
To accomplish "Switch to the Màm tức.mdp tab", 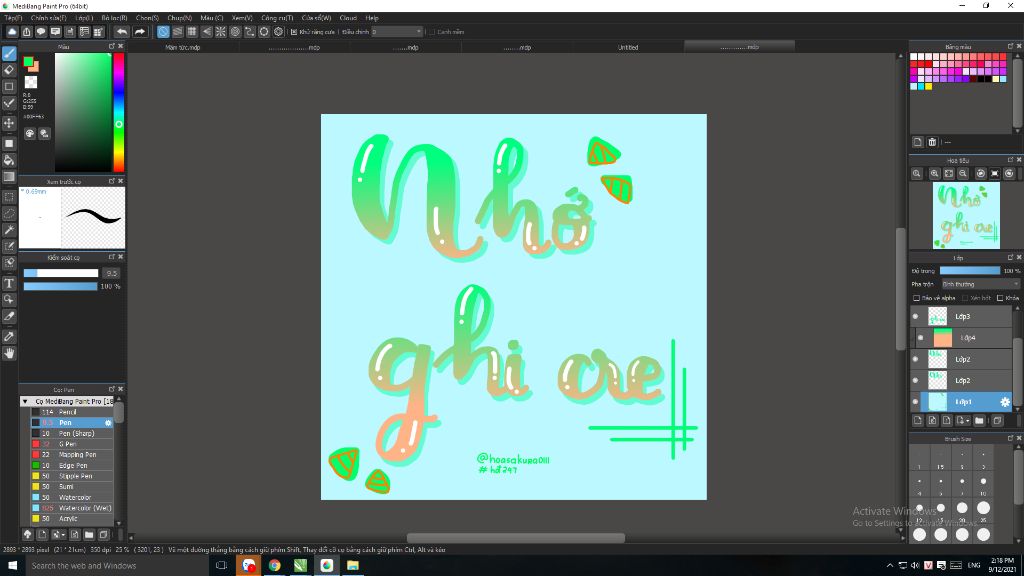I will [x=182, y=47].
